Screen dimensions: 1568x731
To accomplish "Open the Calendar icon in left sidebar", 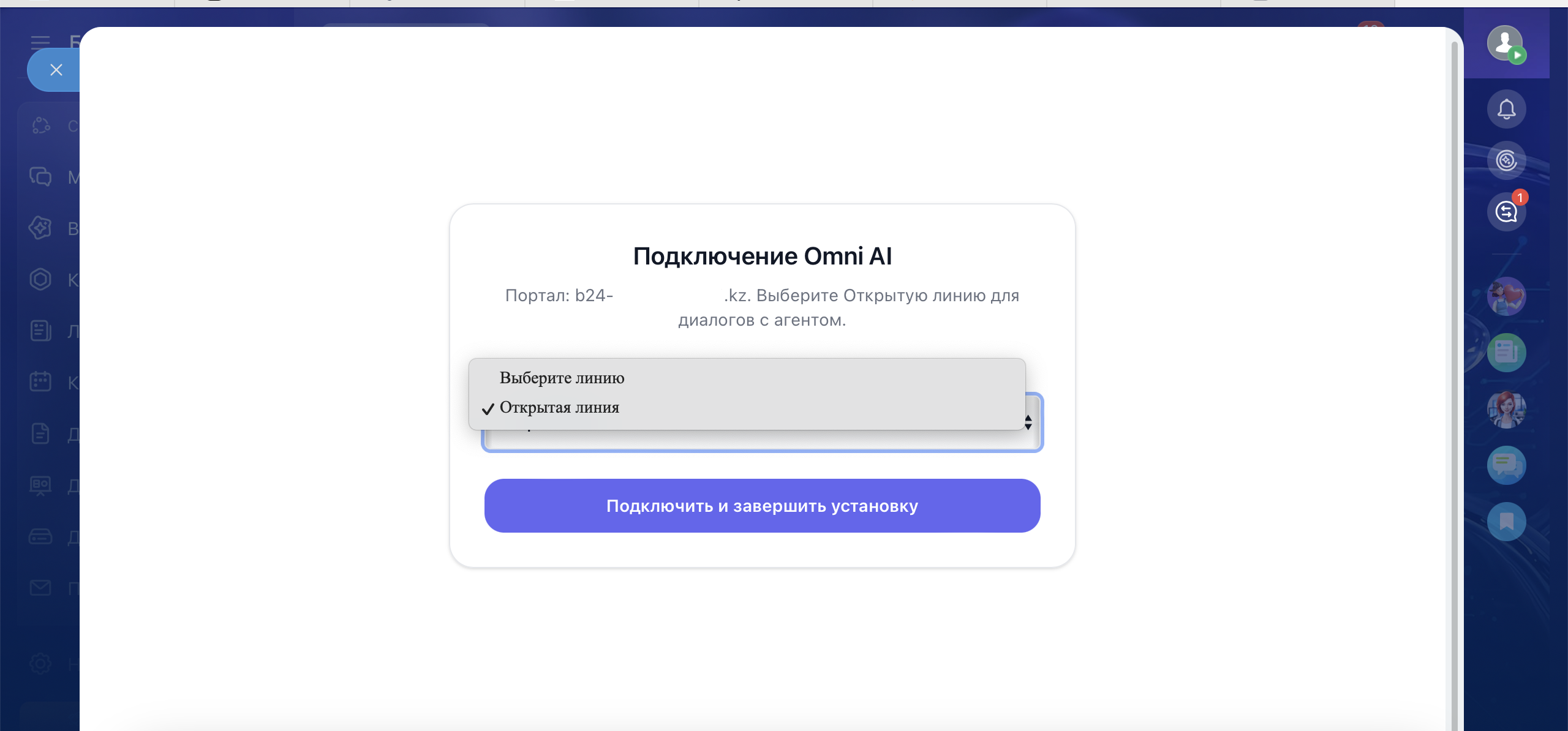I will pyautogui.click(x=40, y=383).
